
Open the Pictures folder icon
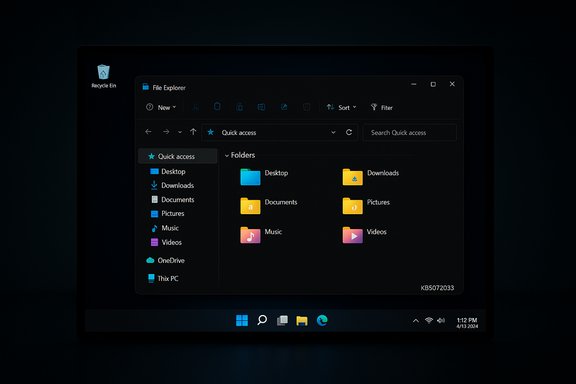(x=353, y=206)
